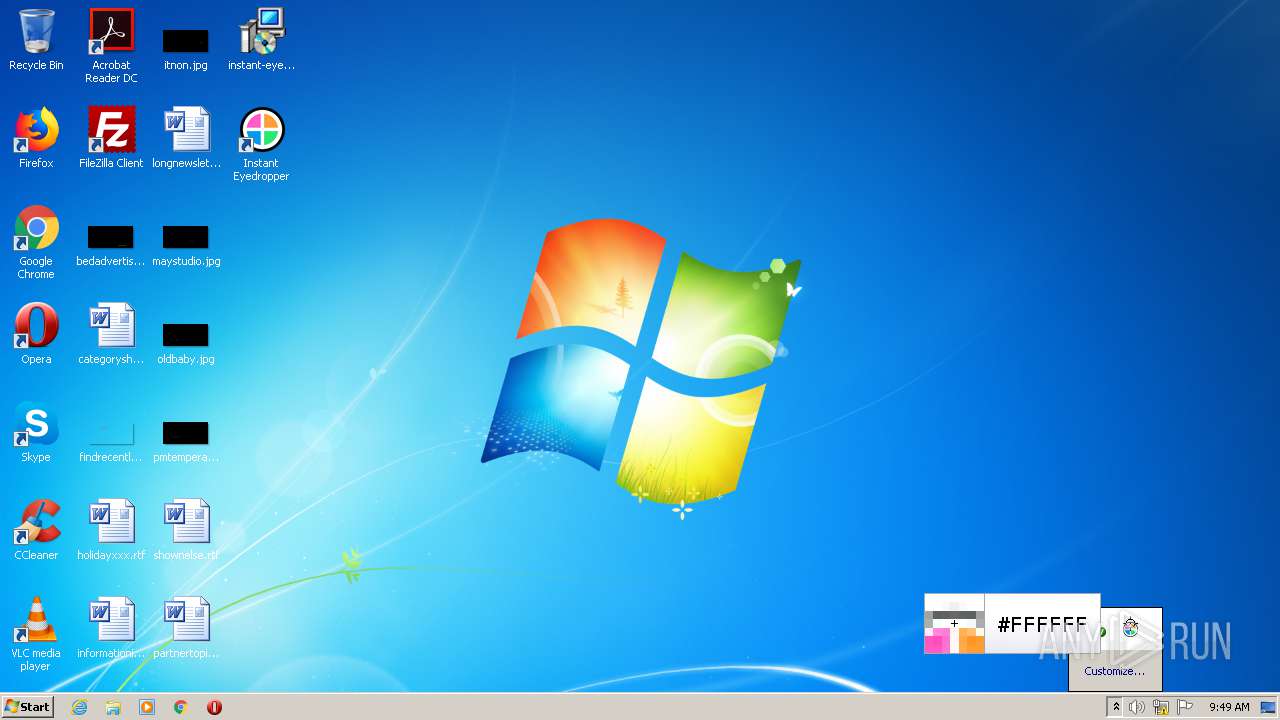Select the categorysh... Word document
This screenshot has width=1280, height=720.
[x=111, y=334]
